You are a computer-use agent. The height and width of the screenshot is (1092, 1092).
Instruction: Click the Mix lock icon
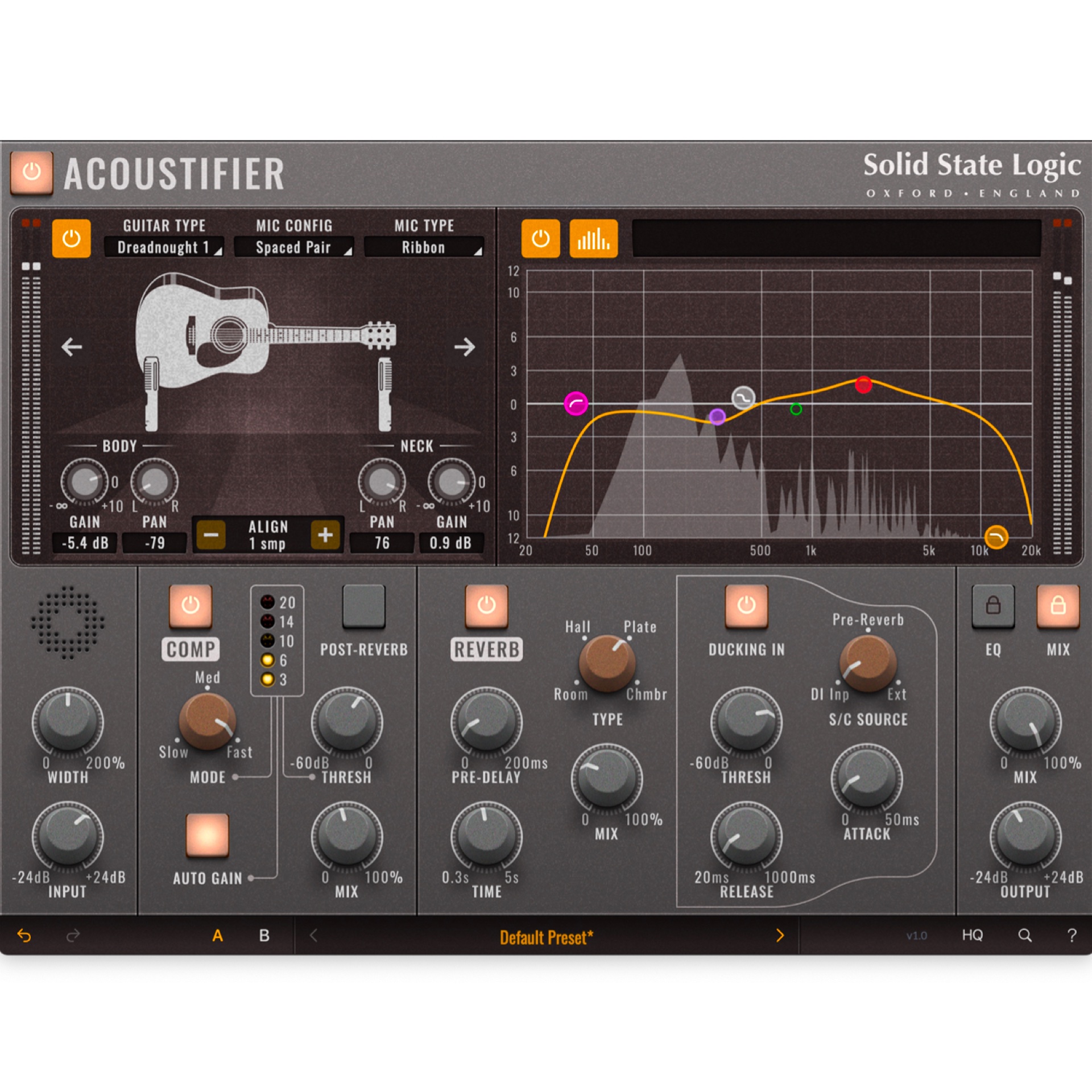pyautogui.click(x=1058, y=606)
